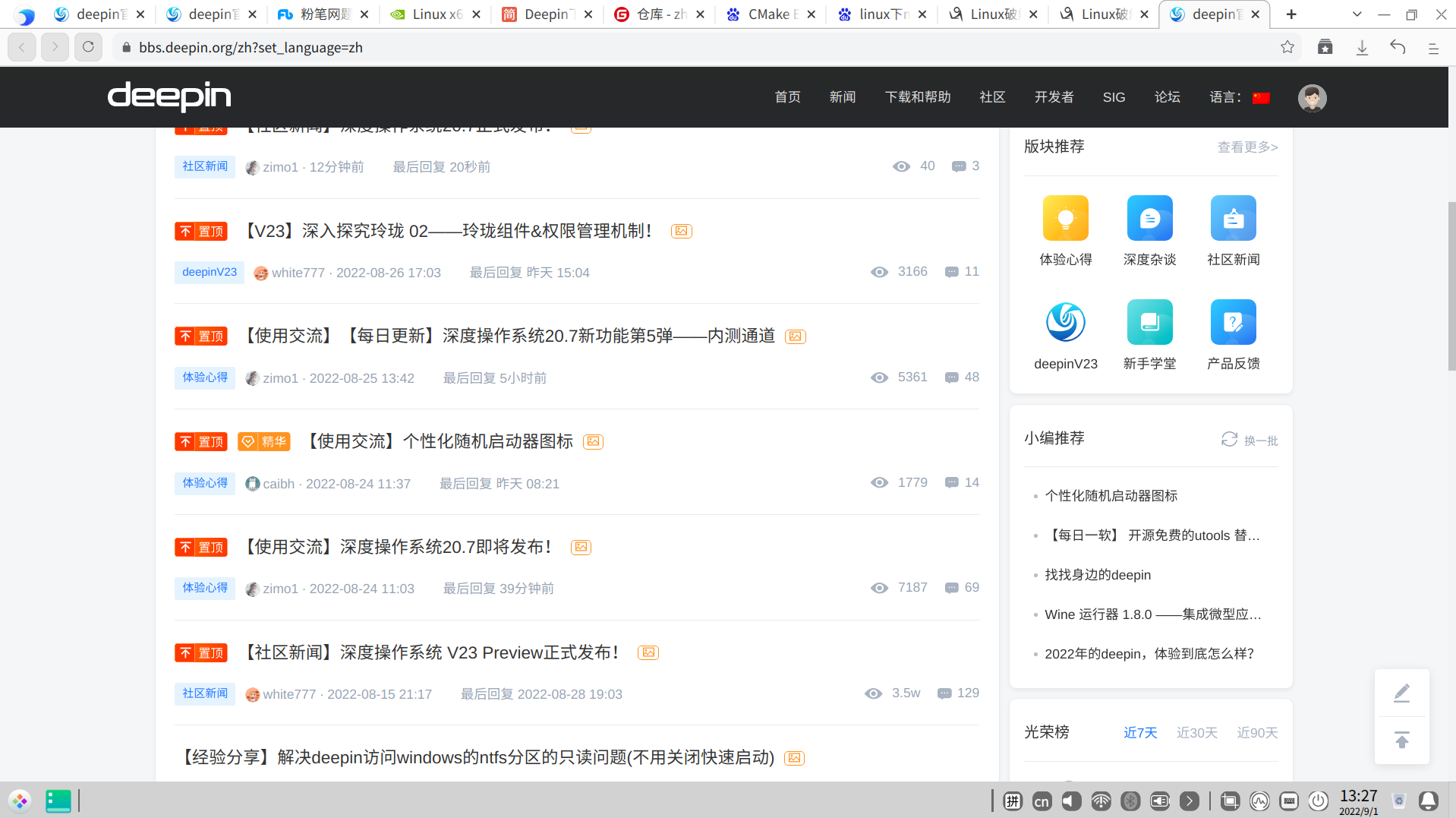Open the deepin launcher in the taskbar
Viewport: 1456px width, 818px height.
tap(20, 801)
